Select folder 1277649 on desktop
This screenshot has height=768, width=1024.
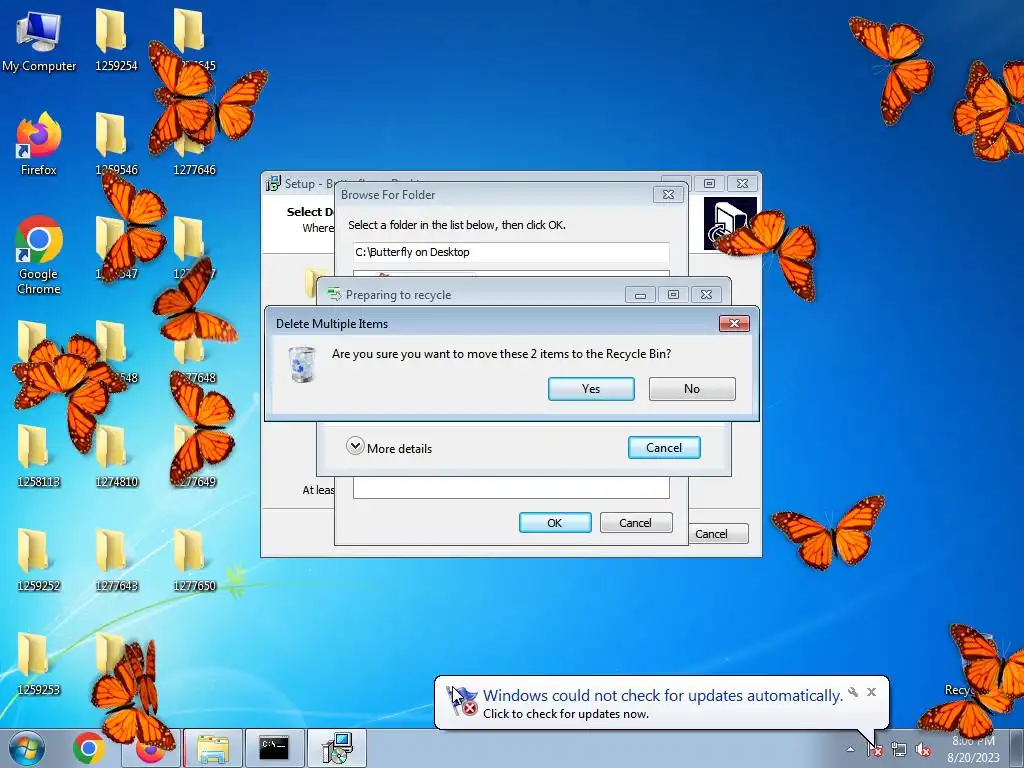(x=195, y=456)
